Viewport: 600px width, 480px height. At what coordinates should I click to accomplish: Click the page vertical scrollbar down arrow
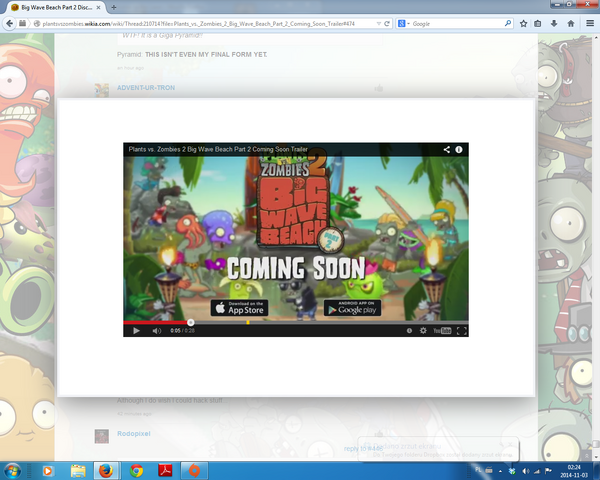click(596, 457)
